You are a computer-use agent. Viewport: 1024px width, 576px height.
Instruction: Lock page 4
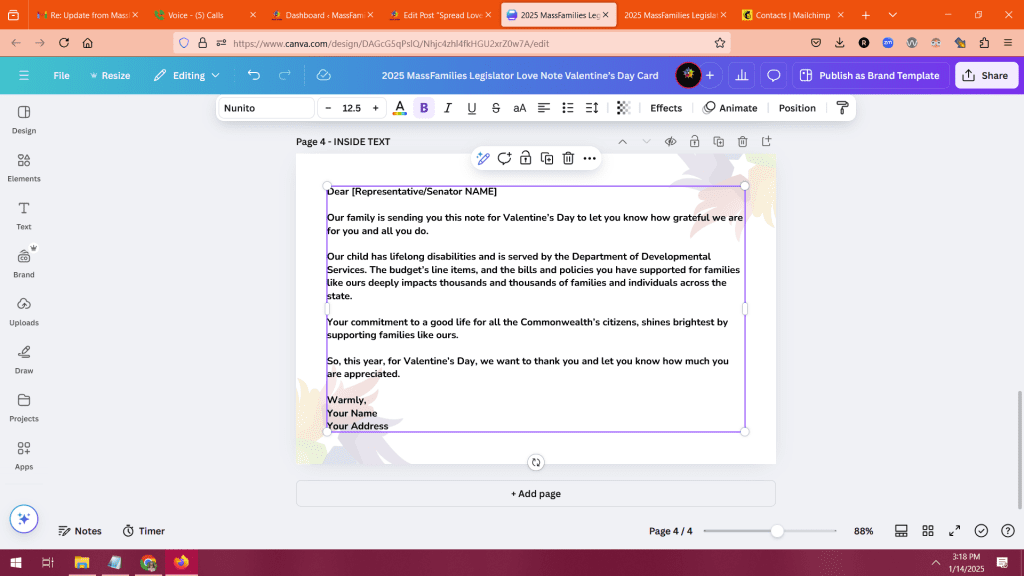click(694, 142)
